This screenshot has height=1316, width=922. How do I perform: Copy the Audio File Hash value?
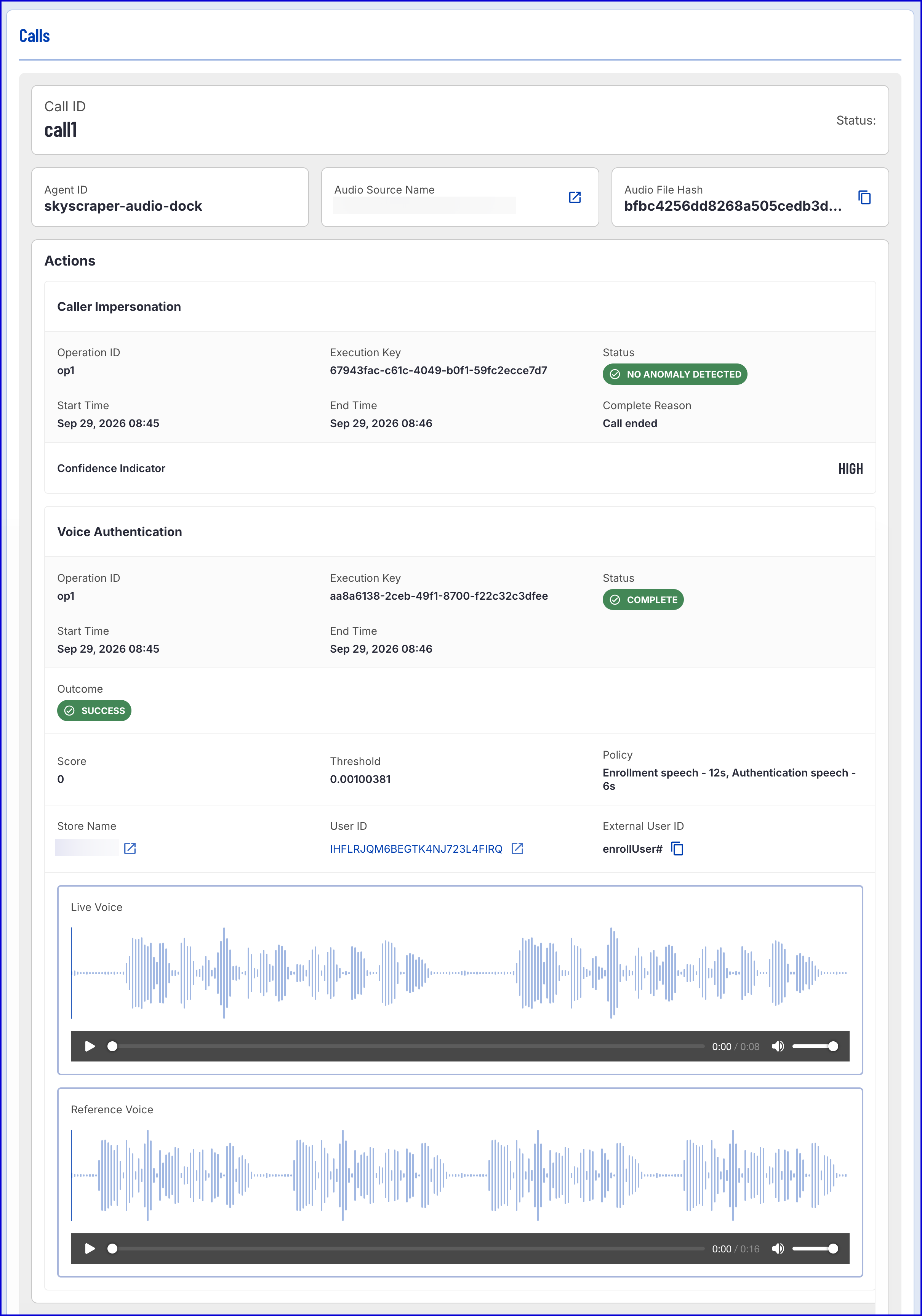[x=865, y=197]
